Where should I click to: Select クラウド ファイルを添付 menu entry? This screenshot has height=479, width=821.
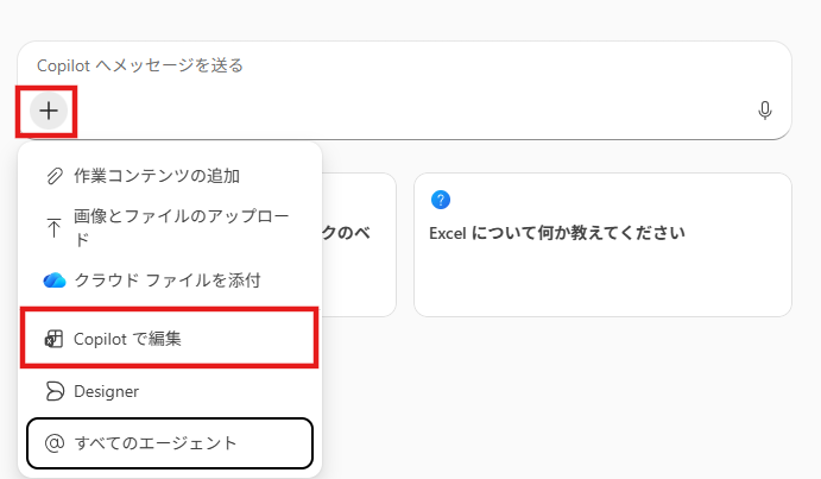pos(167,280)
